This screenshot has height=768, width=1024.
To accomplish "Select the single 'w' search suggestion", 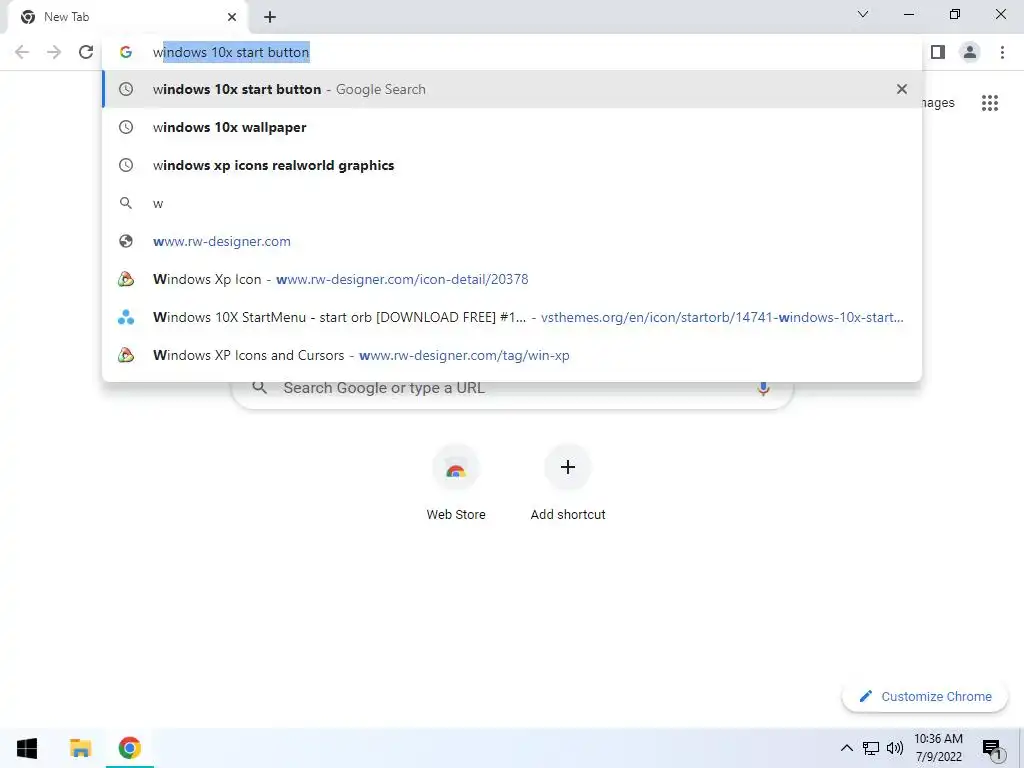I will [512, 203].
